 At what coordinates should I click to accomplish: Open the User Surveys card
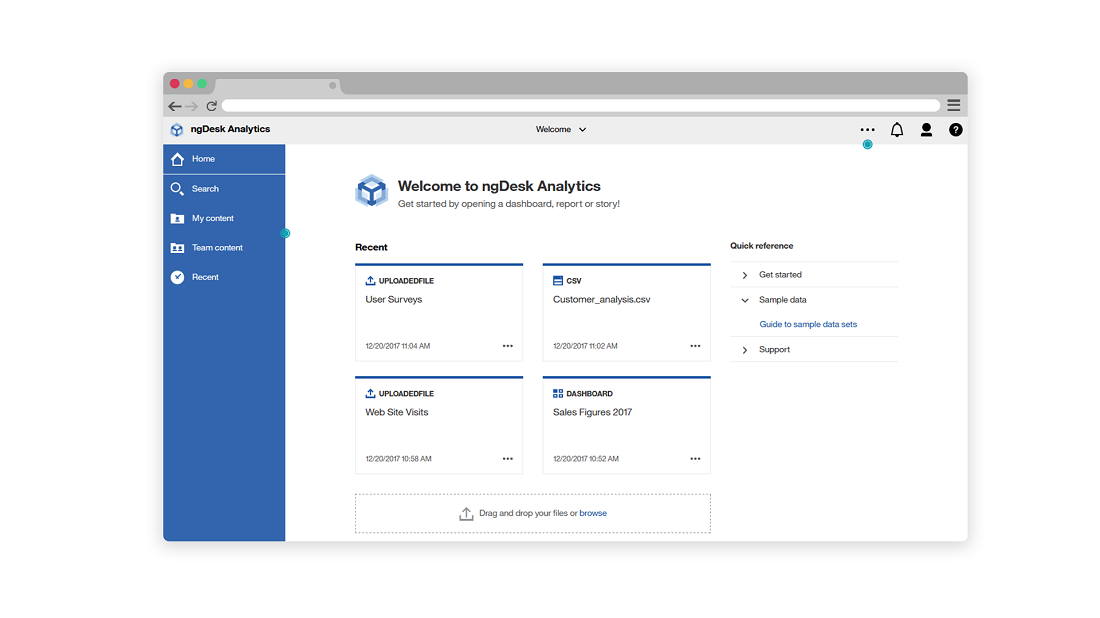439,313
